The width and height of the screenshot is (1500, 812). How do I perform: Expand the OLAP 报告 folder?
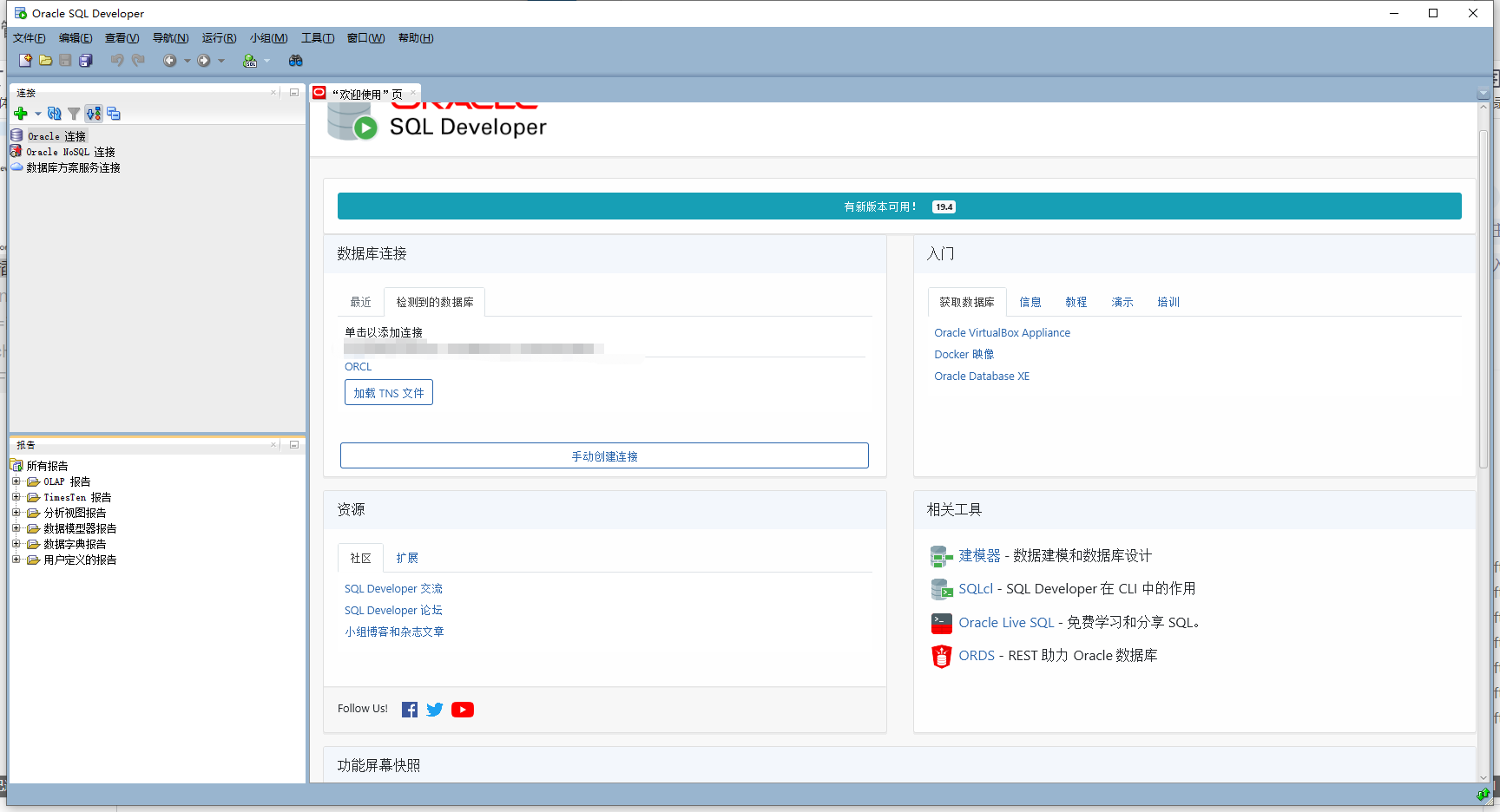click(x=16, y=481)
